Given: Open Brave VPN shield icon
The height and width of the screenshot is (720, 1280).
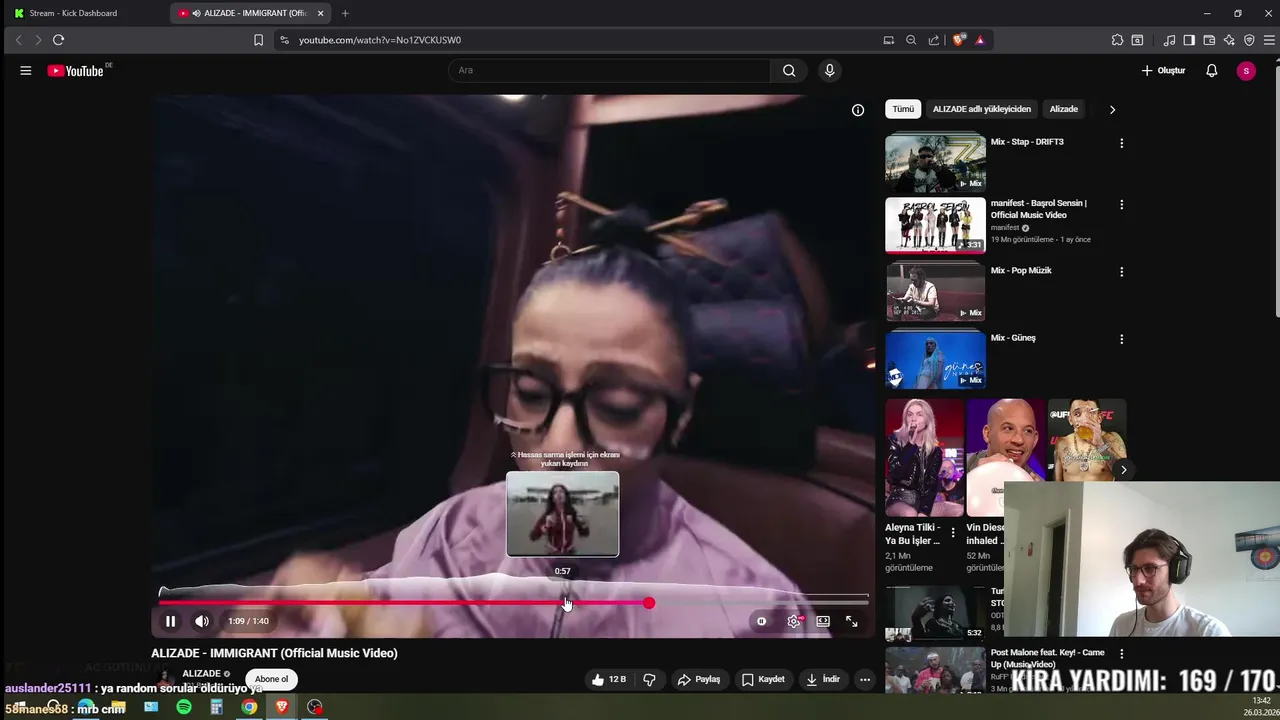Looking at the screenshot, I should point(1249,40).
